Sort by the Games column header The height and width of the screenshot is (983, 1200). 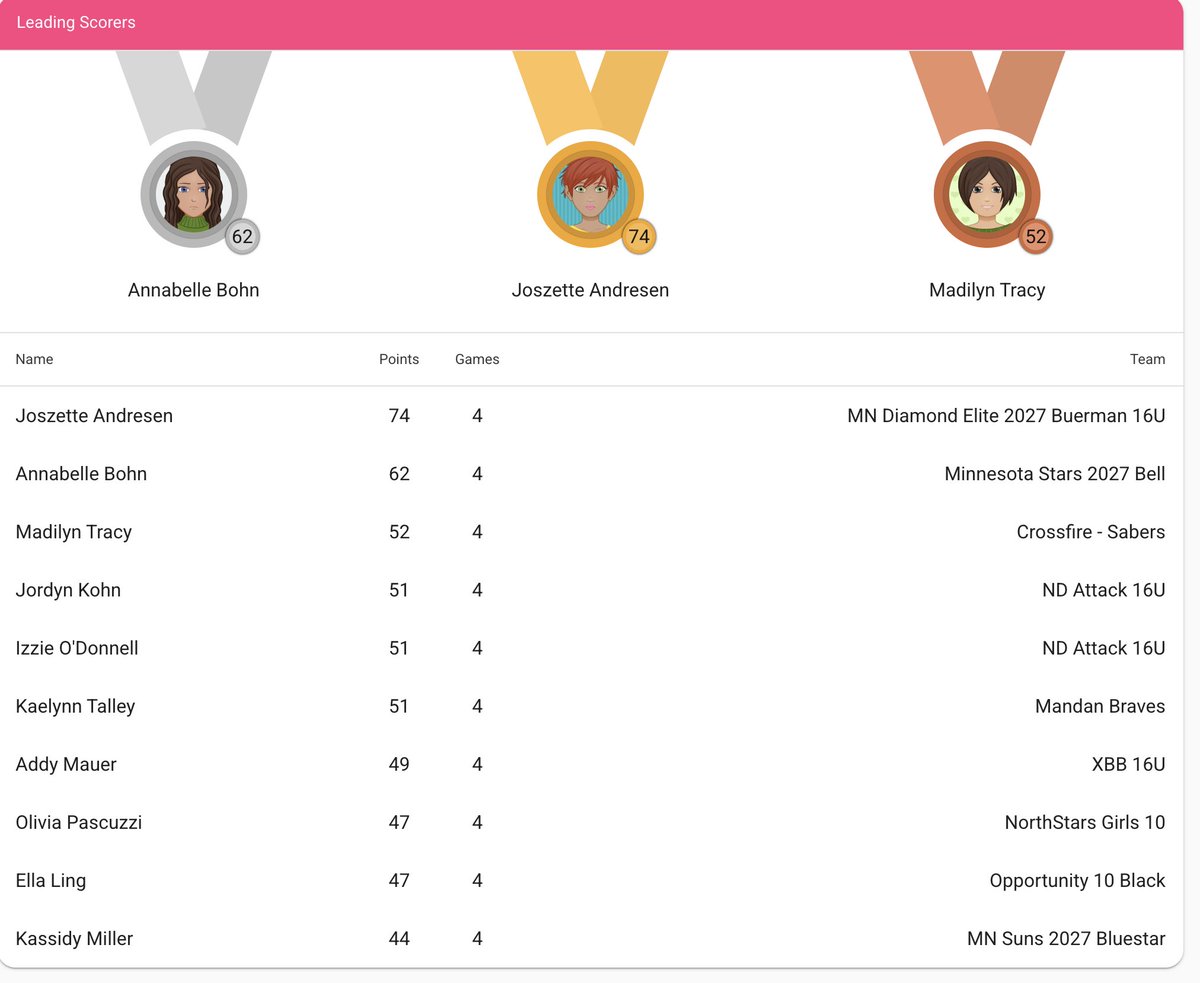pos(477,359)
